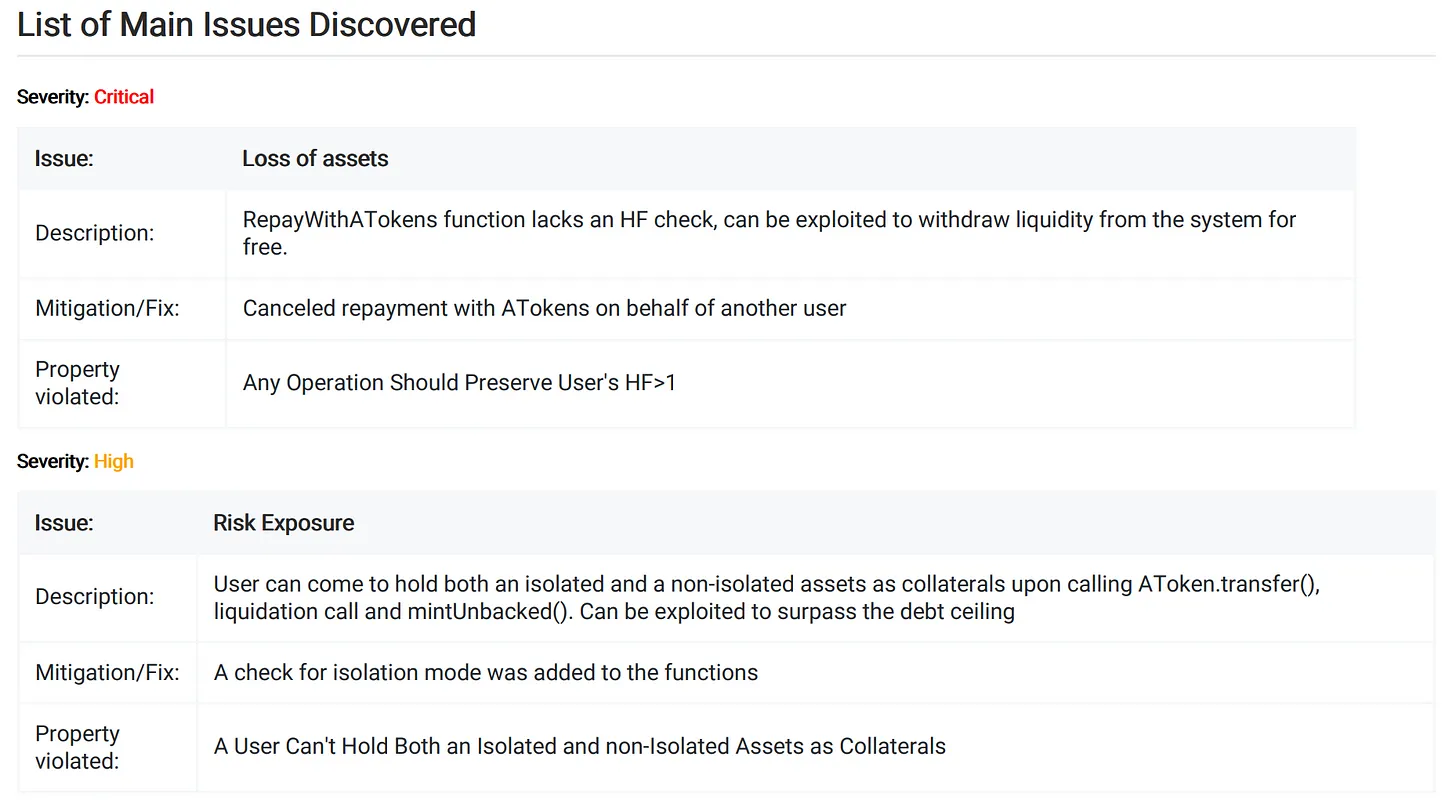The height and width of the screenshot is (807, 1456).
Task: Click "Description:" label in the Critical table
Action: tap(94, 233)
